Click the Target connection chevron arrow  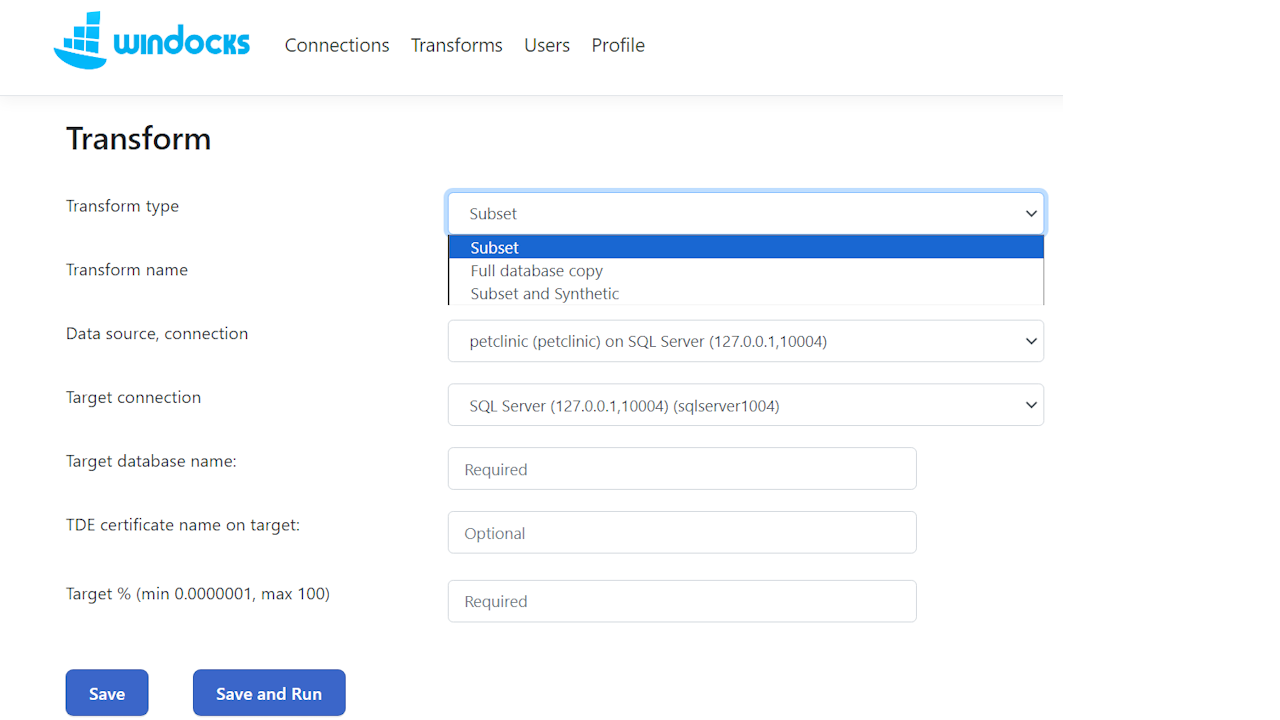pyautogui.click(x=1031, y=406)
